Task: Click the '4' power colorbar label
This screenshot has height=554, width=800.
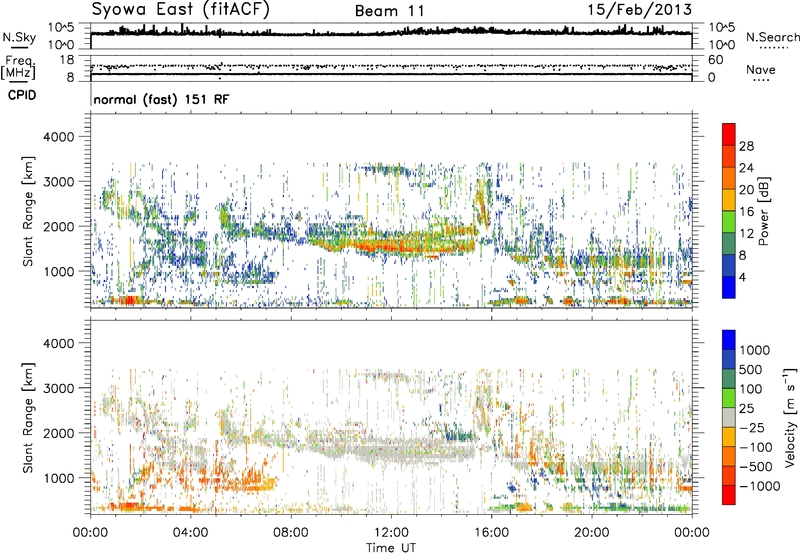Action: click(x=742, y=277)
